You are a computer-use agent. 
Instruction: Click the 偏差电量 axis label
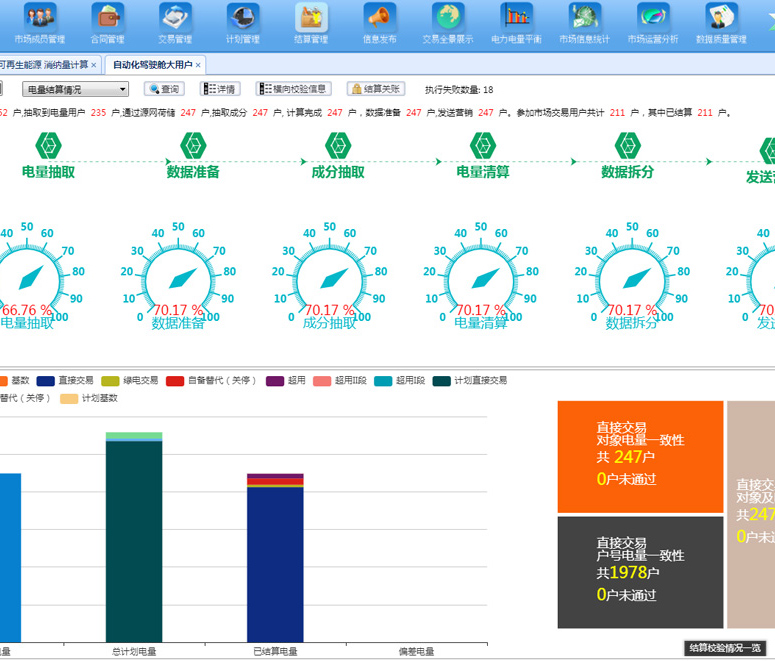pyautogui.click(x=416, y=652)
